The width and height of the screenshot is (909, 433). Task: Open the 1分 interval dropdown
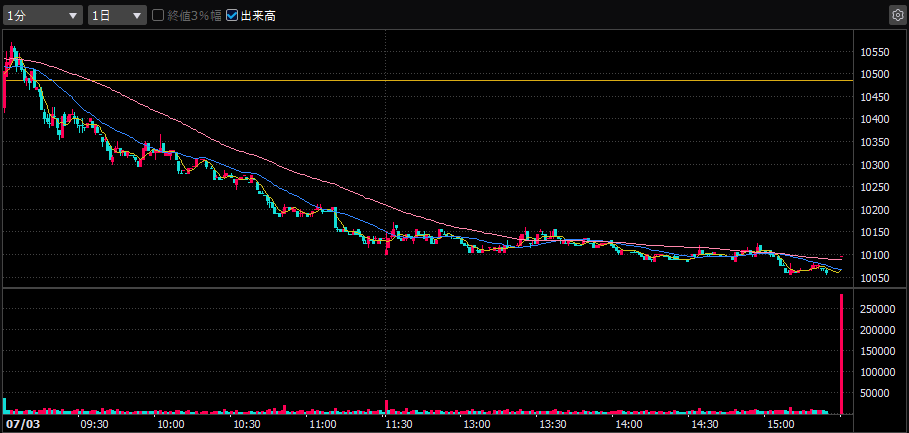(43, 16)
